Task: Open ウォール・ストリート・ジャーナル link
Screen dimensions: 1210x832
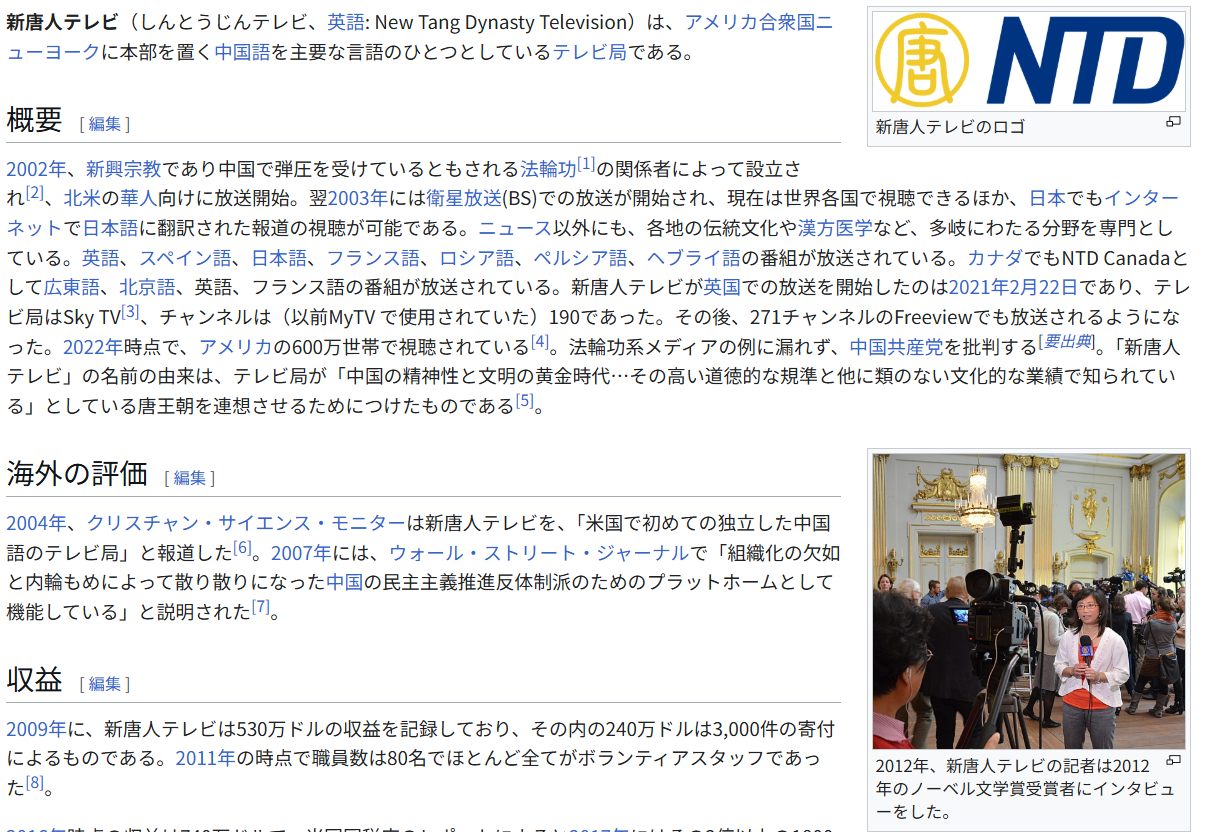Action: (x=538, y=553)
